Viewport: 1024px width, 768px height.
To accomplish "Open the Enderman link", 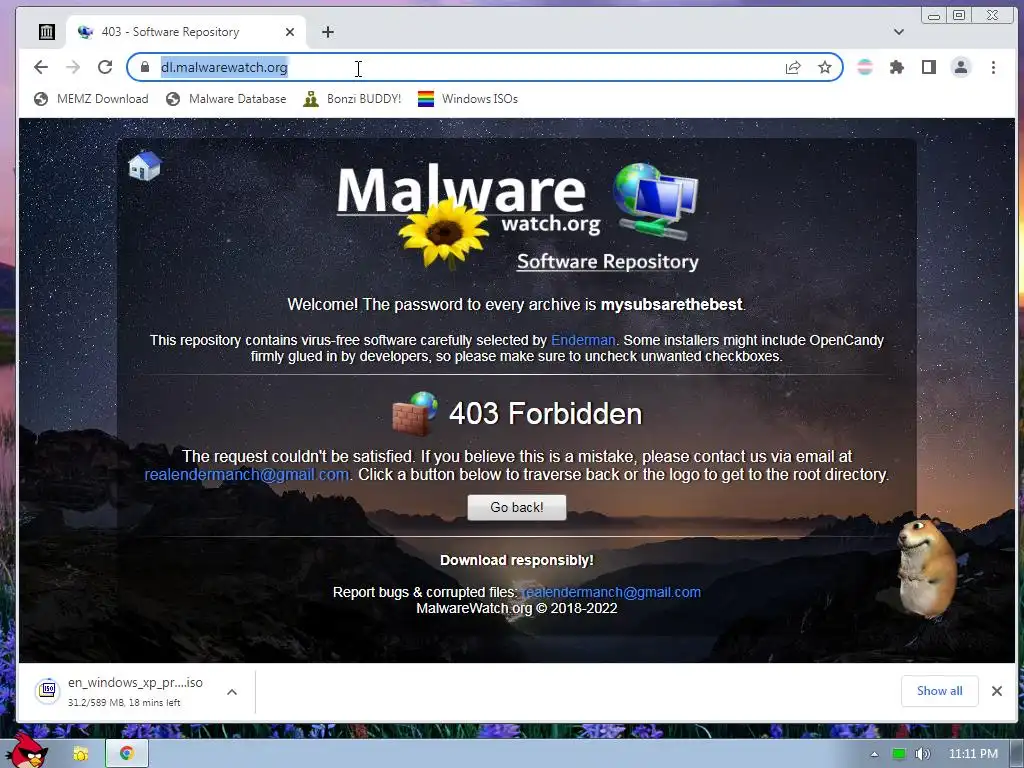I will 583,340.
